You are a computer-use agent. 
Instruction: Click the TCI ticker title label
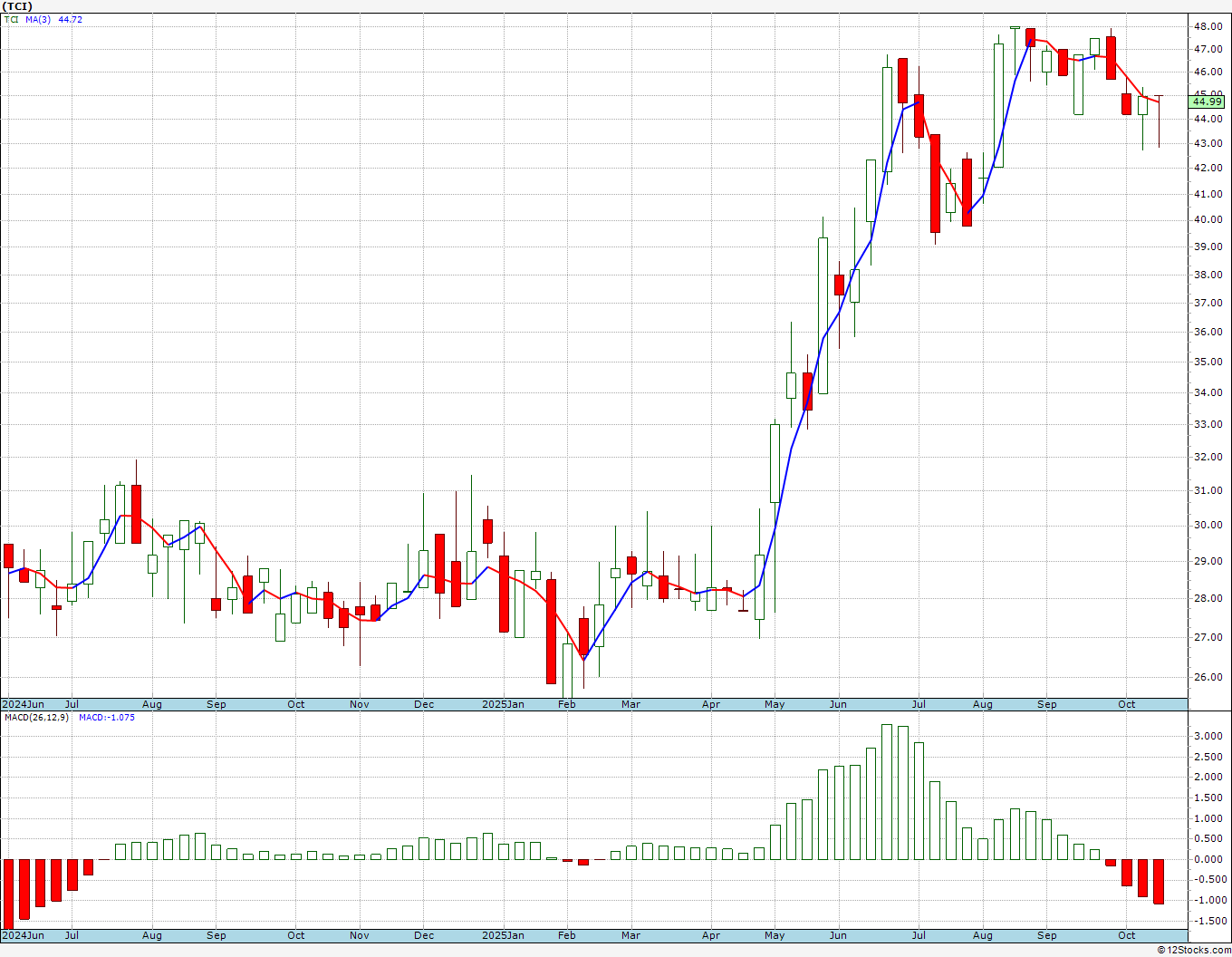[17, 6]
